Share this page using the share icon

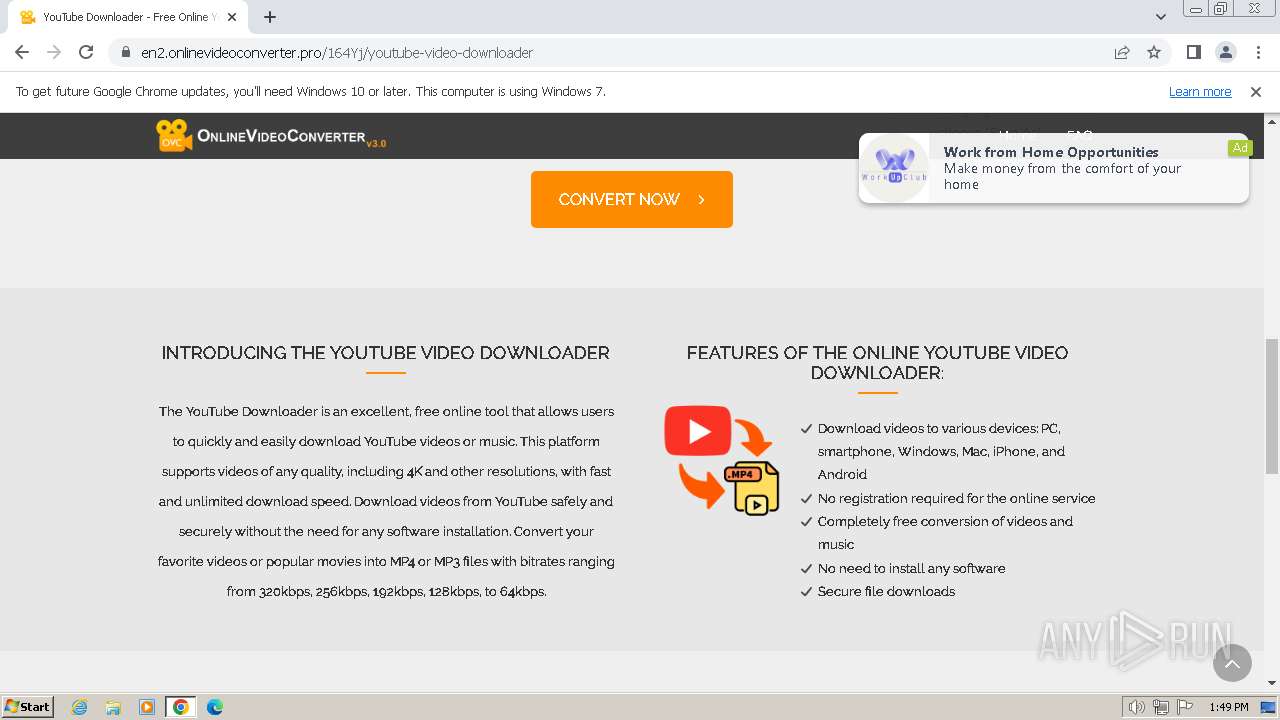[x=1122, y=52]
